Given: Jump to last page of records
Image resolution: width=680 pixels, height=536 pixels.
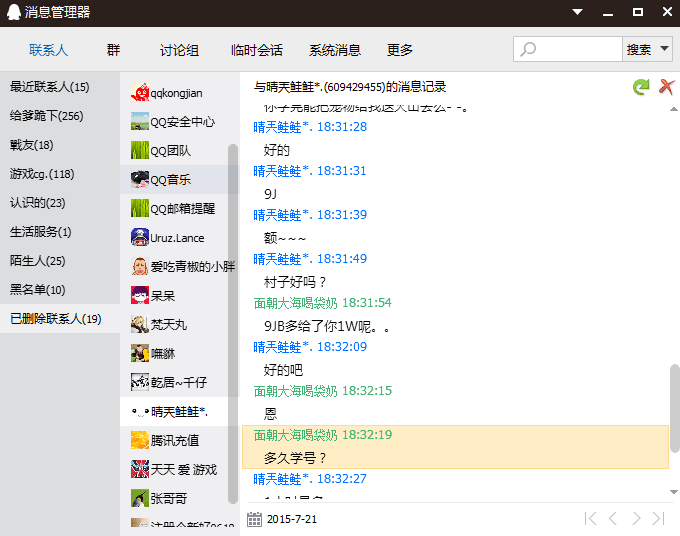Looking at the screenshot, I should (658, 518).
